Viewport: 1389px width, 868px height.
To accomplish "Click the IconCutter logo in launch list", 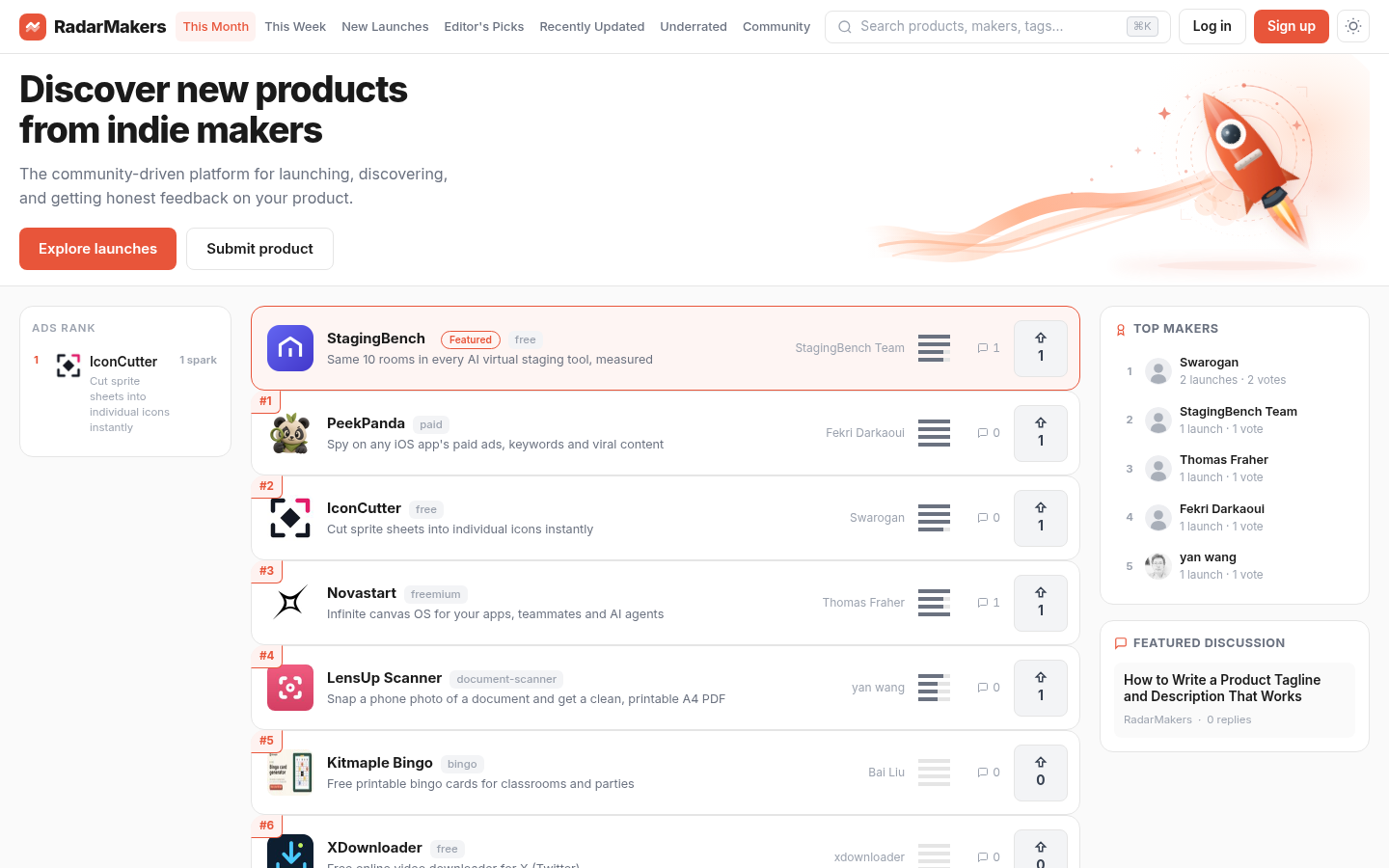I will click(290, 518).
